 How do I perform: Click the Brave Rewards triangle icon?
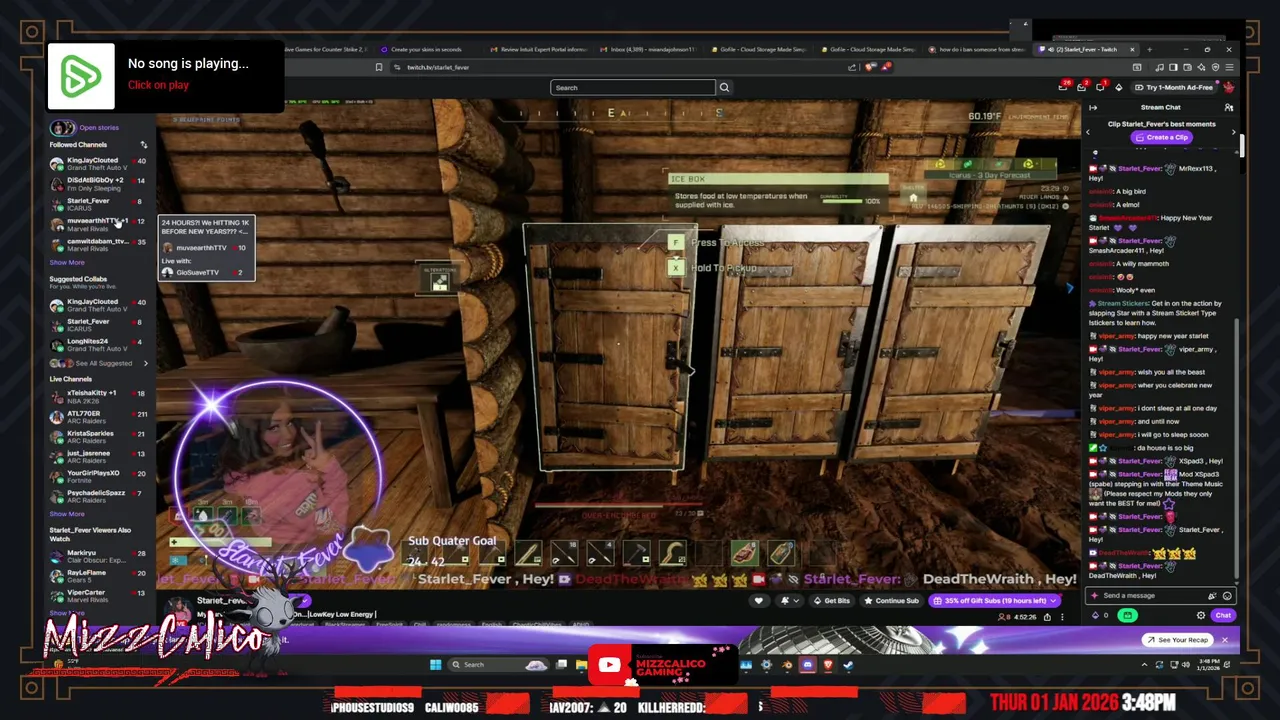pyautogui.click(x=887, y=67)
